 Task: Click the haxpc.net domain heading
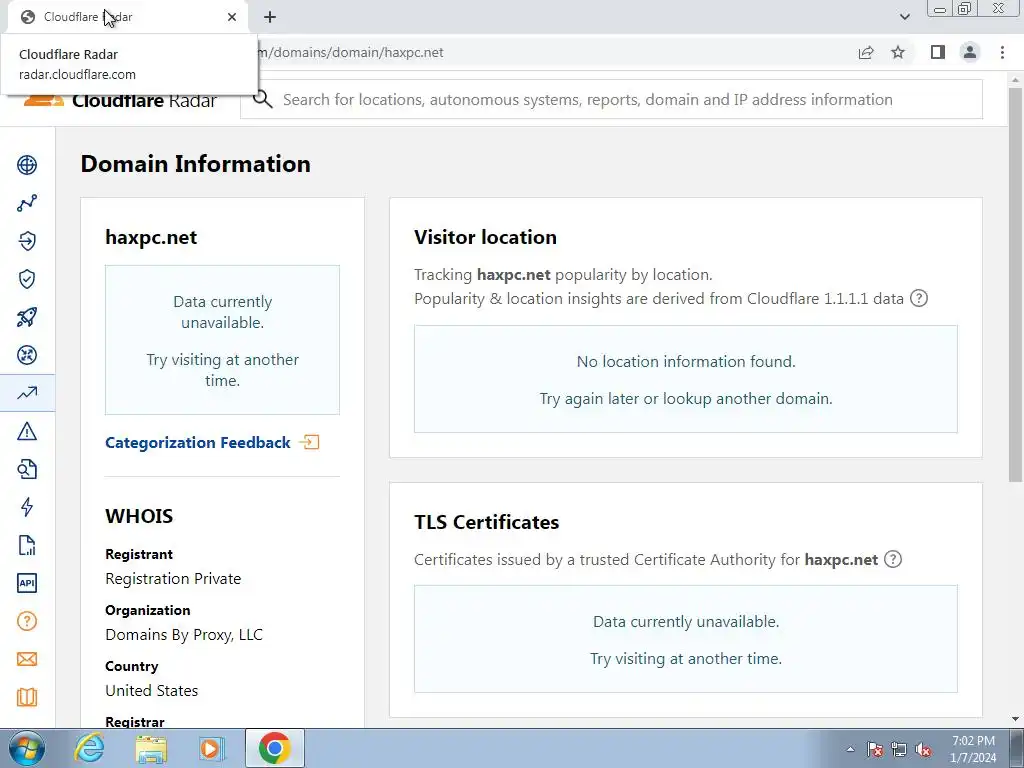click(x=151, y=237)
